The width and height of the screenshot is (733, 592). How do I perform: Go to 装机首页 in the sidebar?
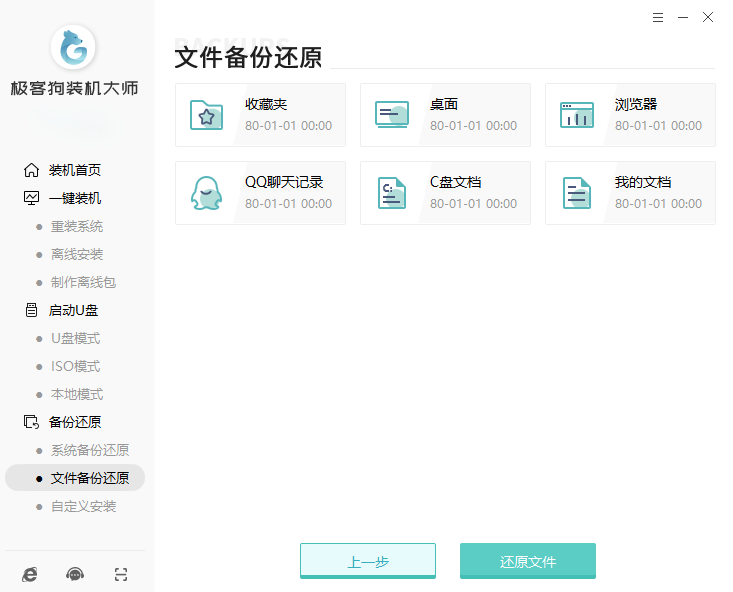click(74, 170)
